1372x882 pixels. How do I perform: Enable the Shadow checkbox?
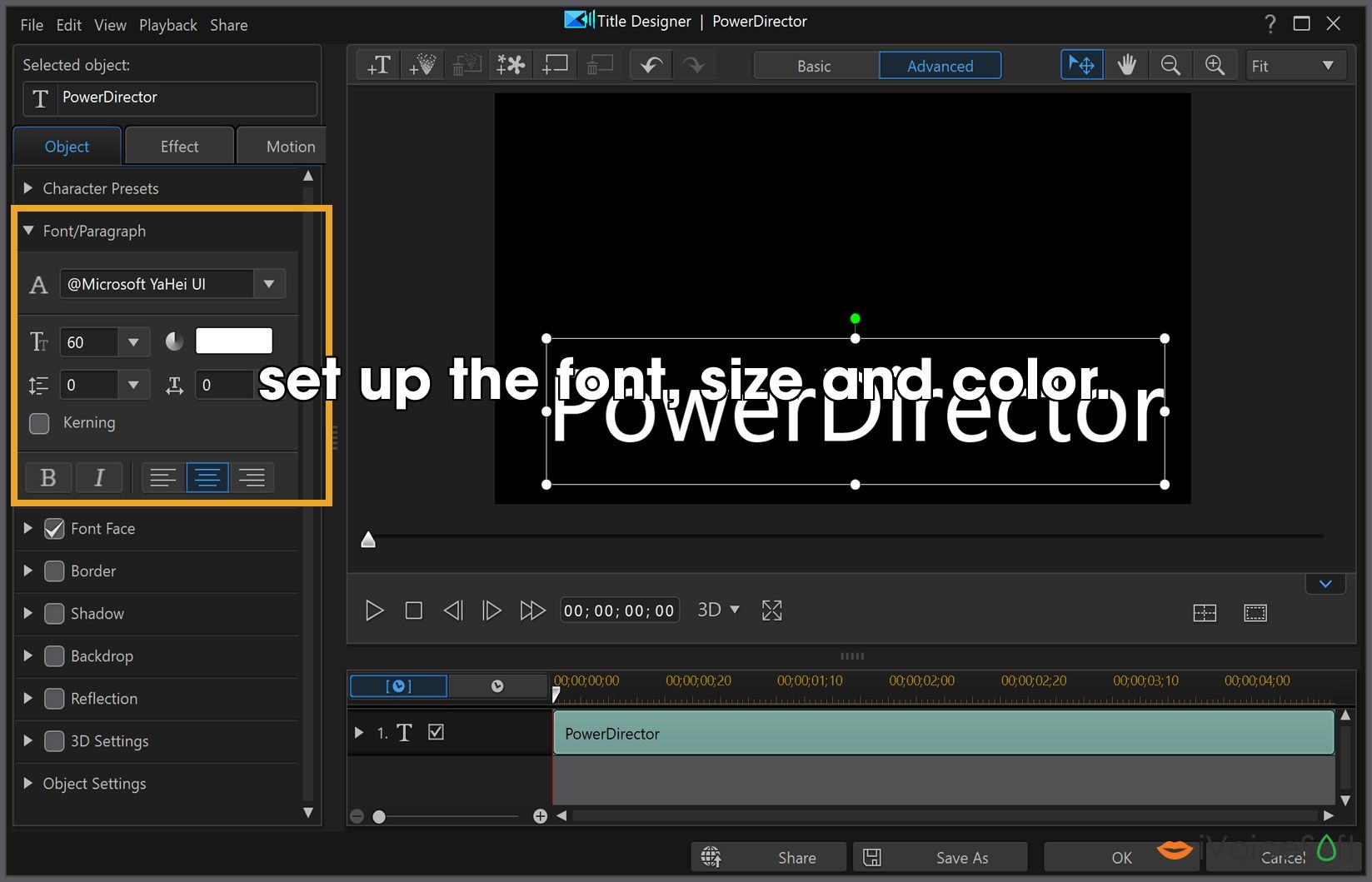point(54,614)
